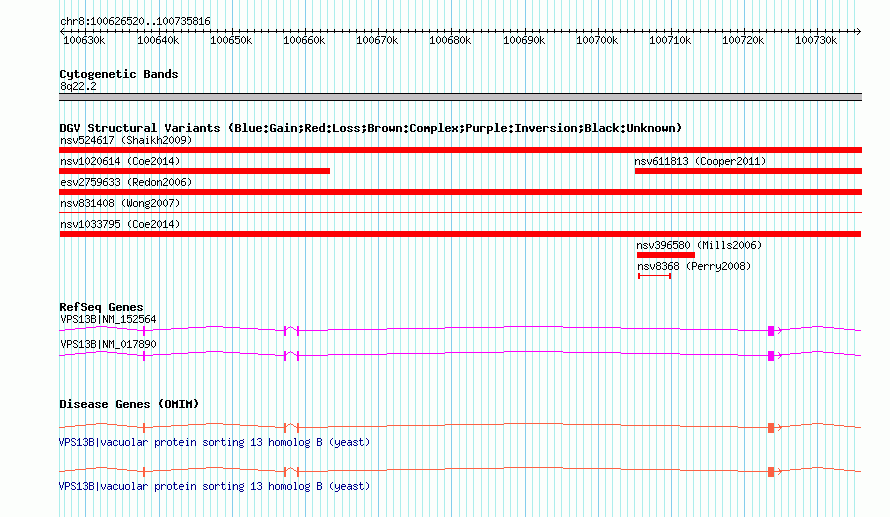This screenshot has height=517, width=890.
Task: Select transcript label VPS13B|NM_152564
Action: tap(108, 320)
